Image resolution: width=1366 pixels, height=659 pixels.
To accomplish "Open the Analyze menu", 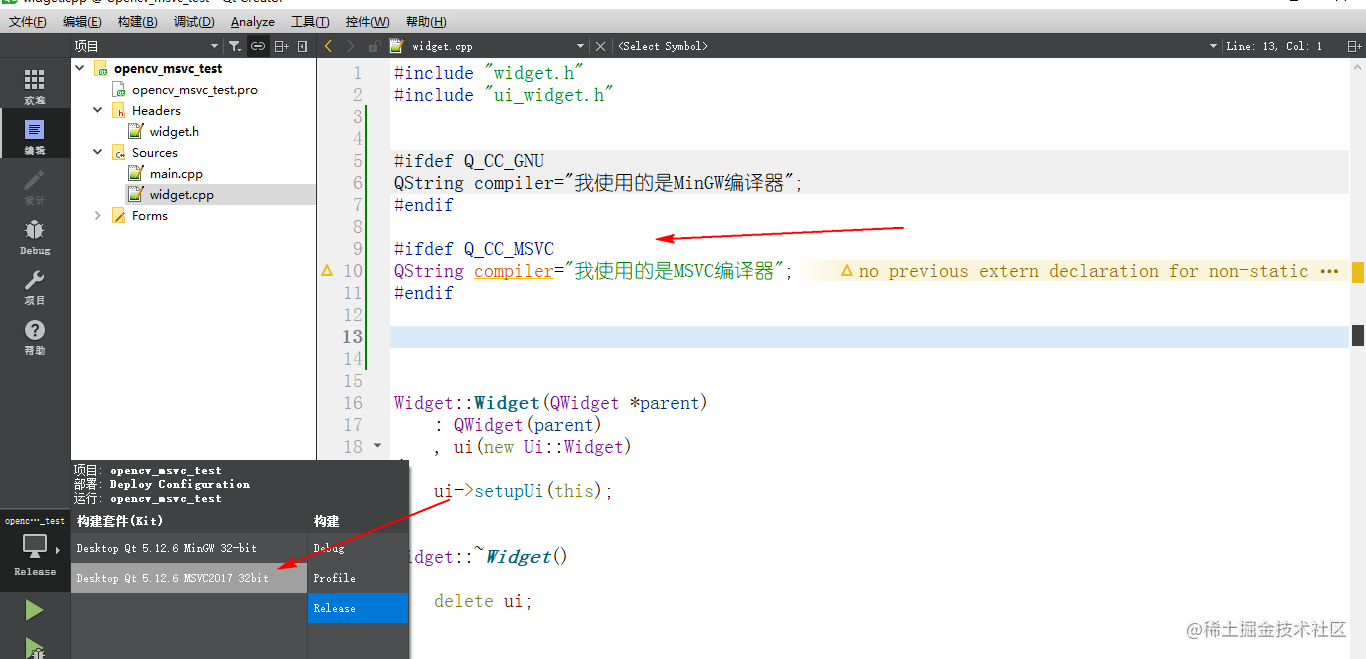I will tap(253, 21).
